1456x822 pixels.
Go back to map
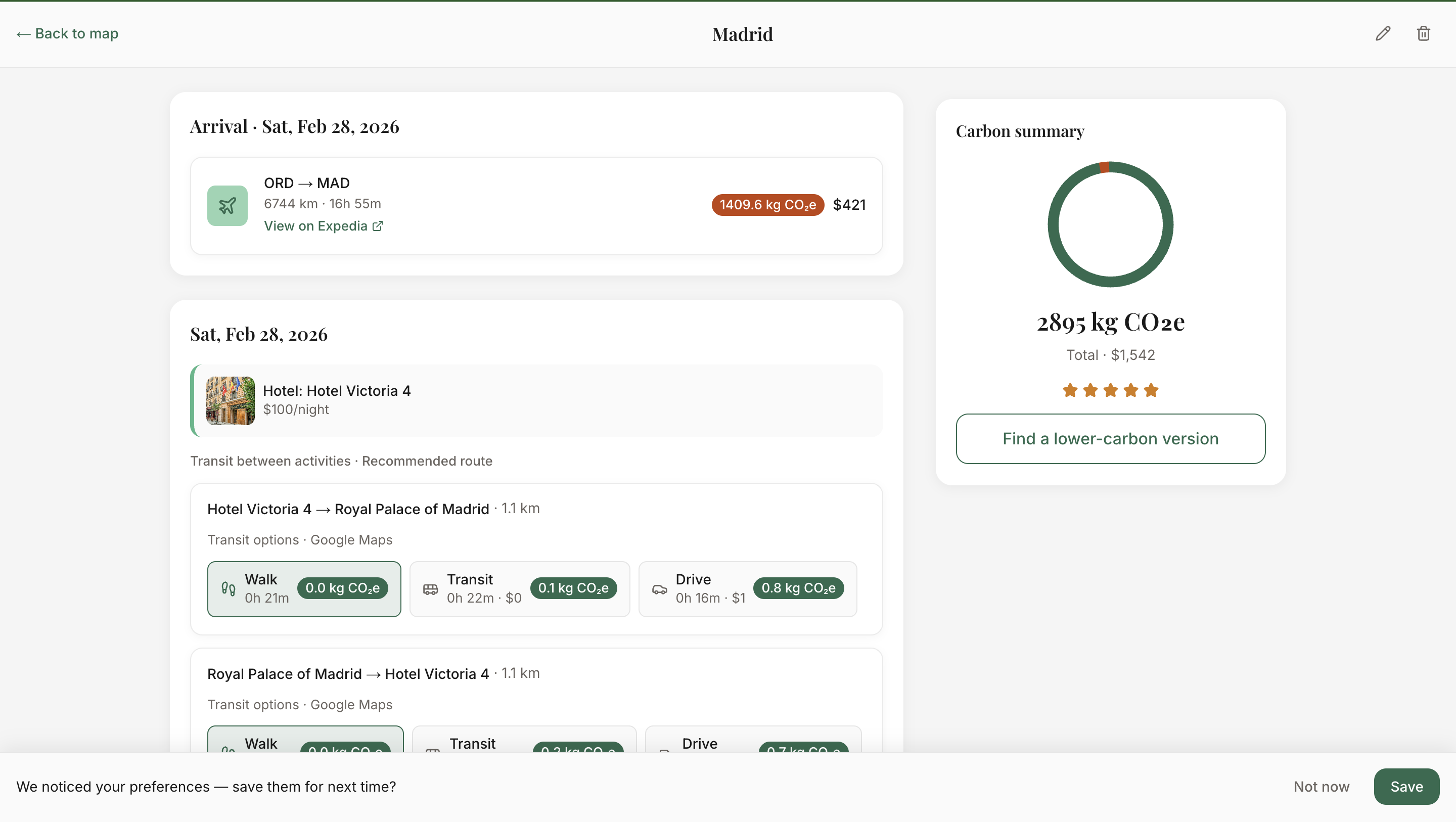tap(68, 34)
